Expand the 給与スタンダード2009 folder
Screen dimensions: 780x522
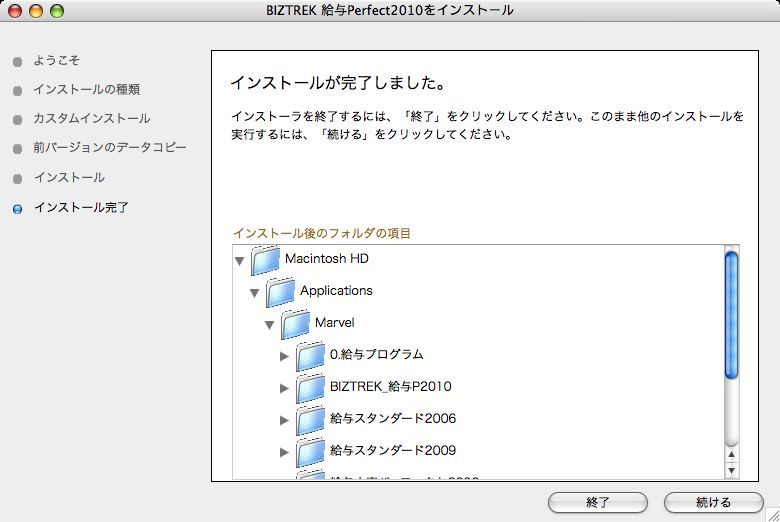[x=284, y=452]
